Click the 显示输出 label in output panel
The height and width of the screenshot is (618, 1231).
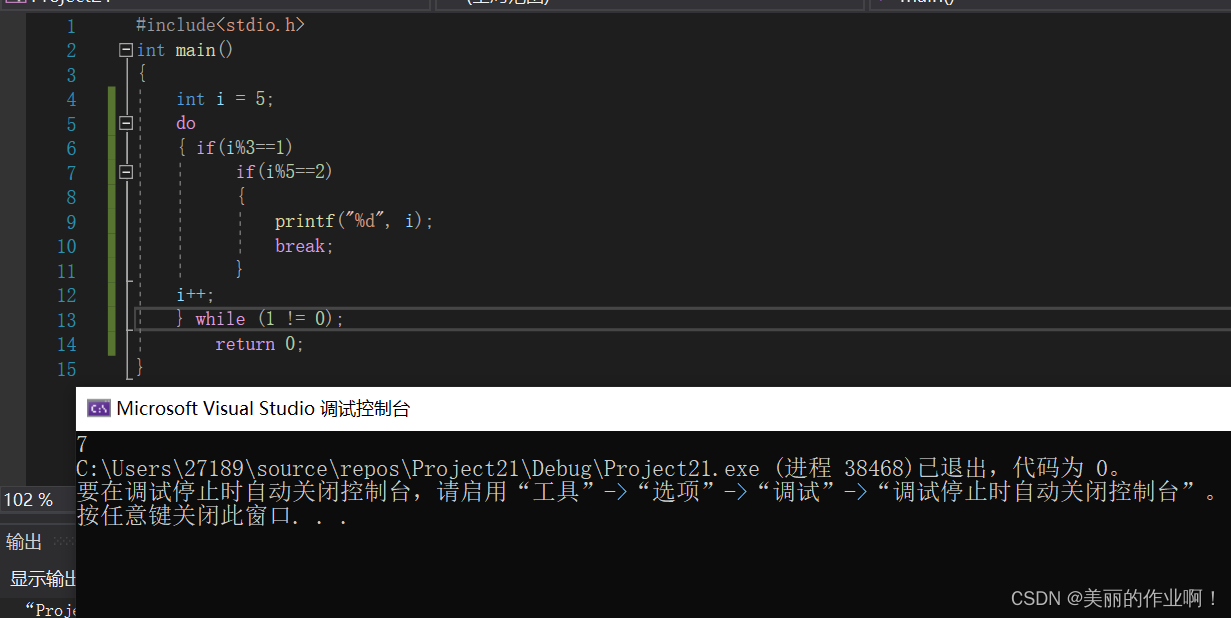[x=42, y=579]
